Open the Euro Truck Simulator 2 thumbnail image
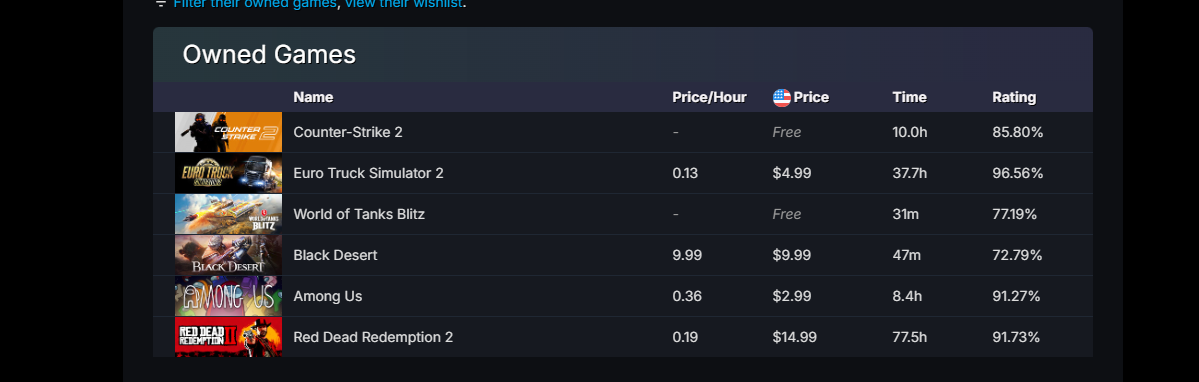The image size is (1199, 382). pos(229,173)
